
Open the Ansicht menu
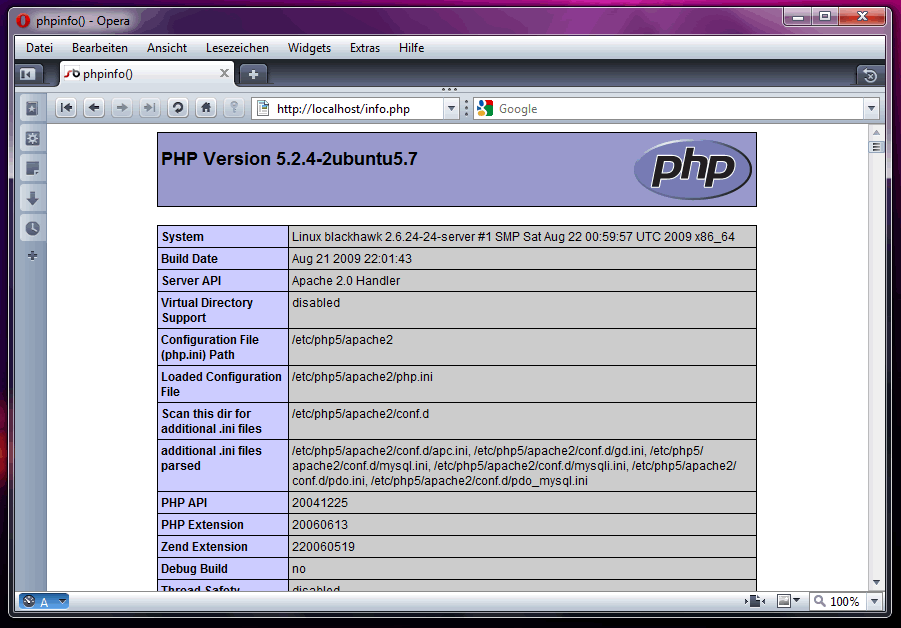[167, 48]
